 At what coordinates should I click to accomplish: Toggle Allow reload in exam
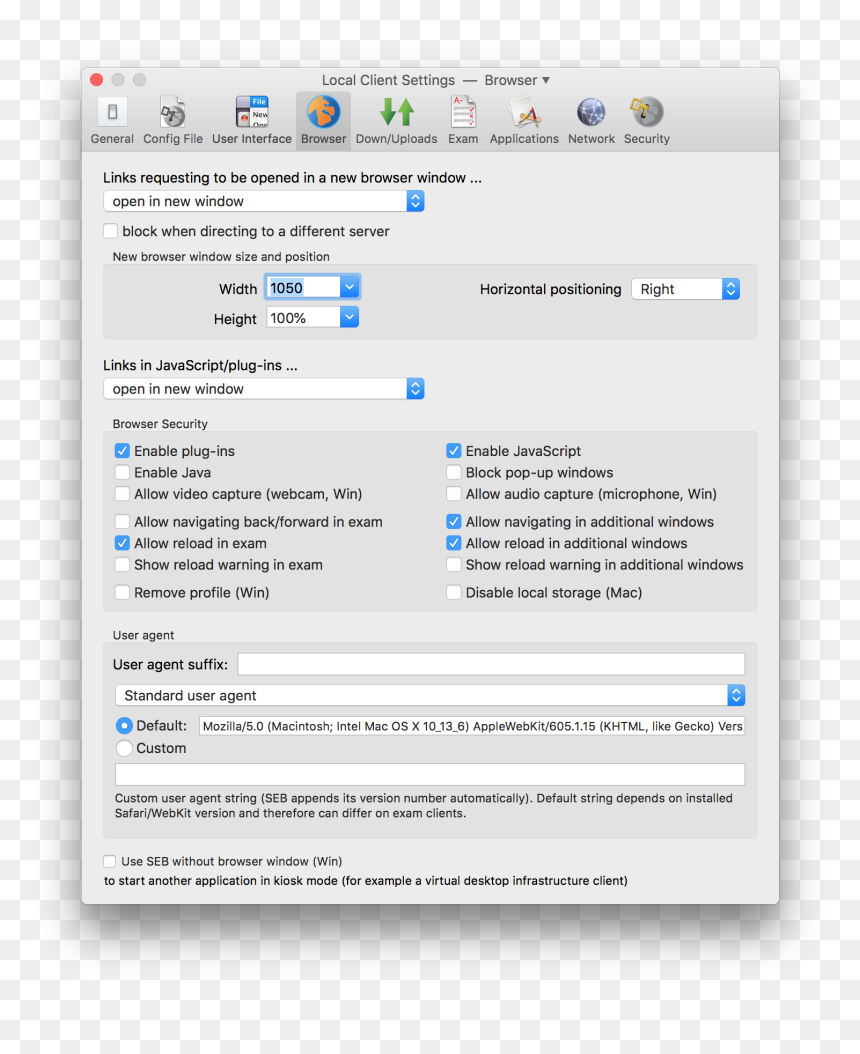(122, 543)
